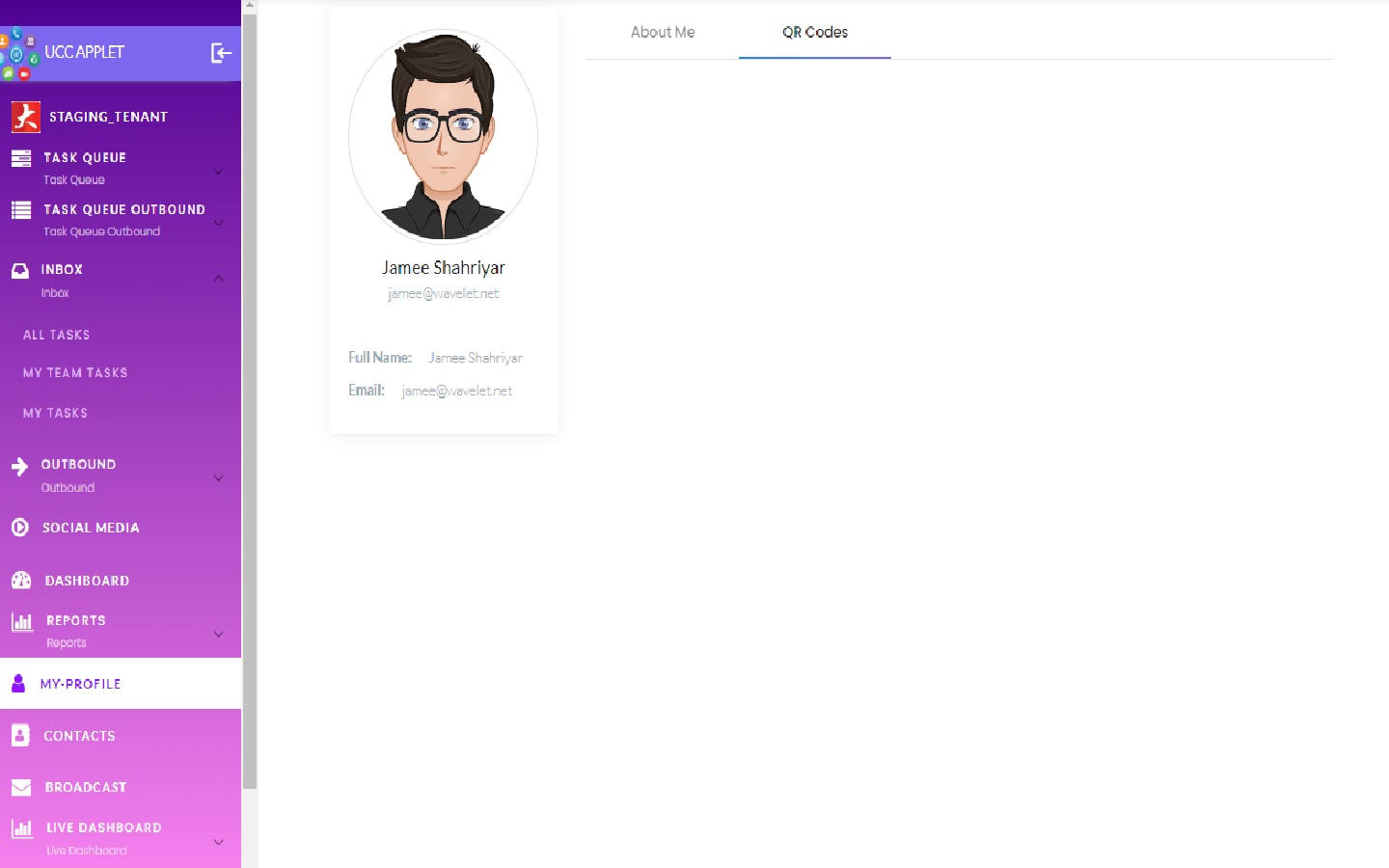Expand the Reports menu chevron
The width and height of the screenshot is (1389, 868).
coord(218,634)
